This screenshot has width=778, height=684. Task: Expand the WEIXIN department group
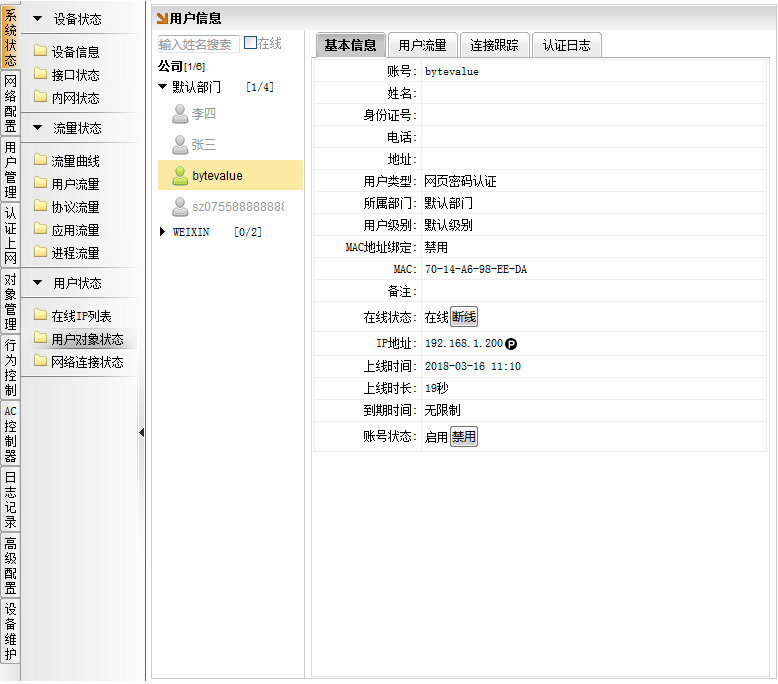tap(163, 232)
